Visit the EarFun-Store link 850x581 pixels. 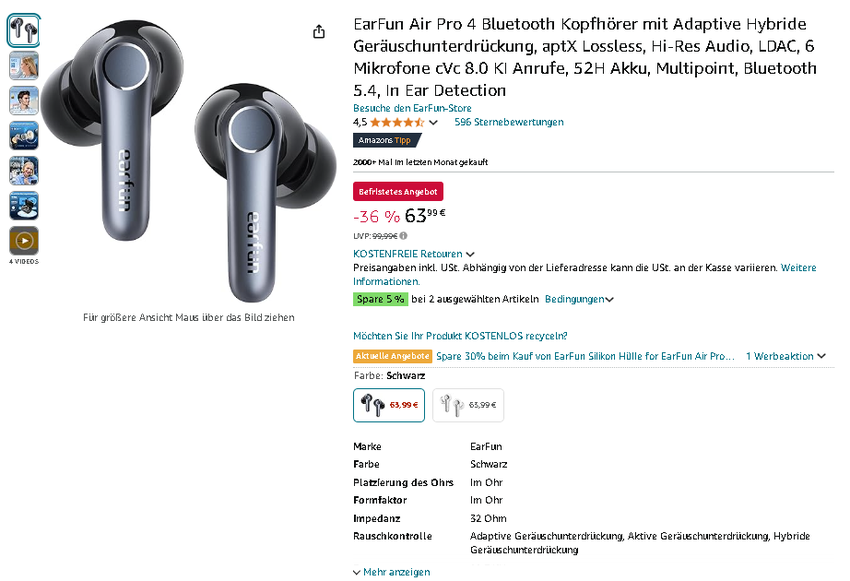pyautogui.click(x=412, y=108)
